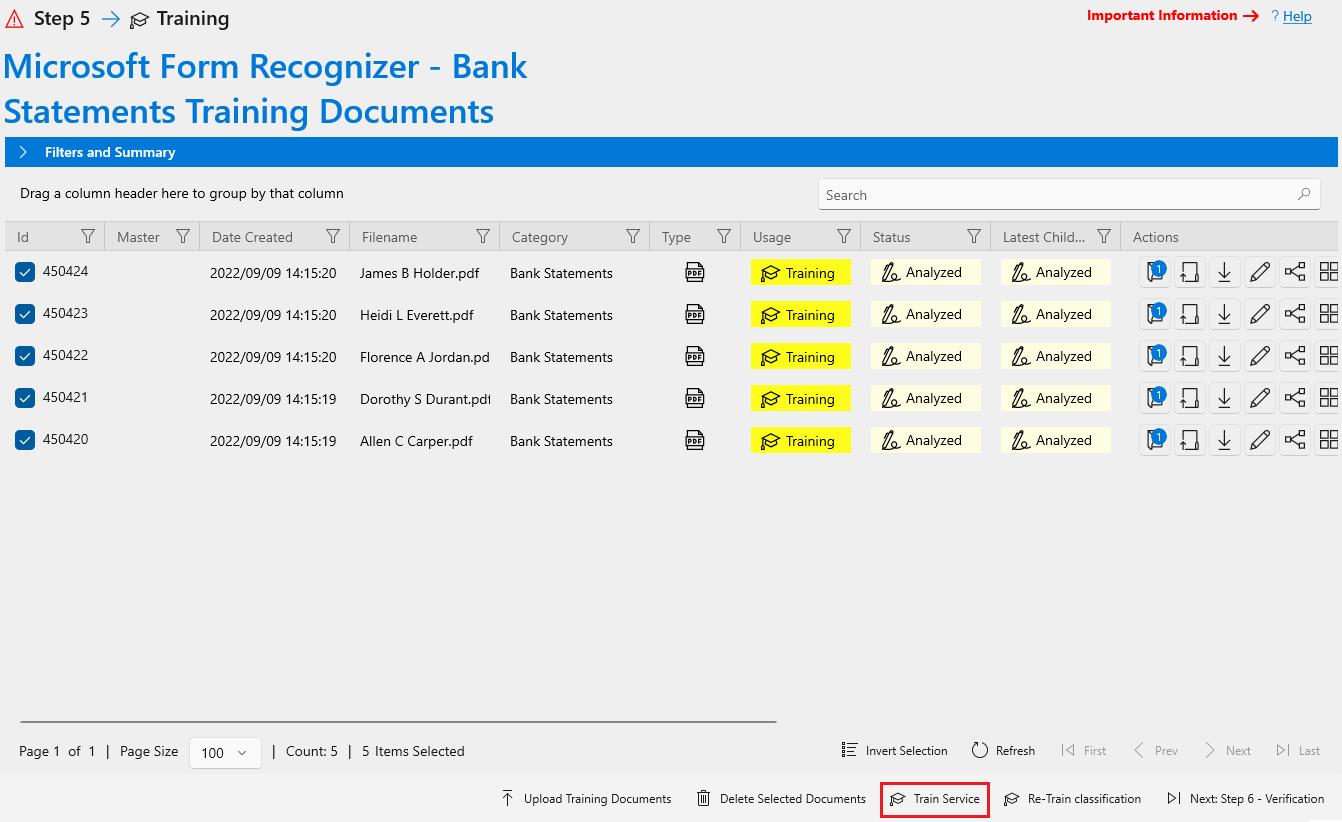Screen dimensions: 1342x822
Task: Click Upload Training Documents button
Action: click(x=586, y=799)
